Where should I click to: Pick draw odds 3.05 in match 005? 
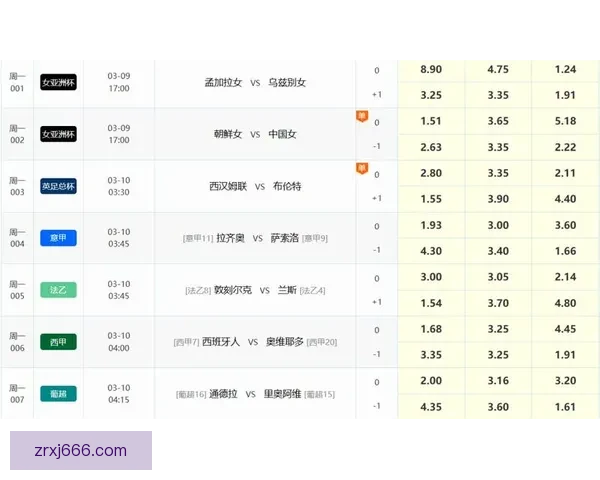click(x=498, y=277)
